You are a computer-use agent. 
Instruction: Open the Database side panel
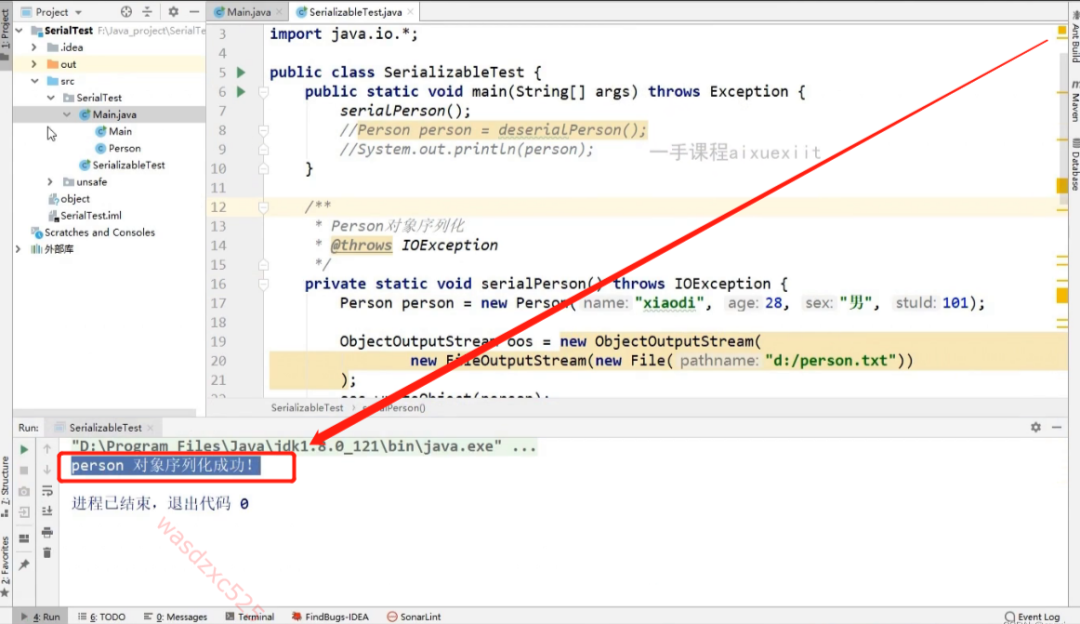[1074, 165]
